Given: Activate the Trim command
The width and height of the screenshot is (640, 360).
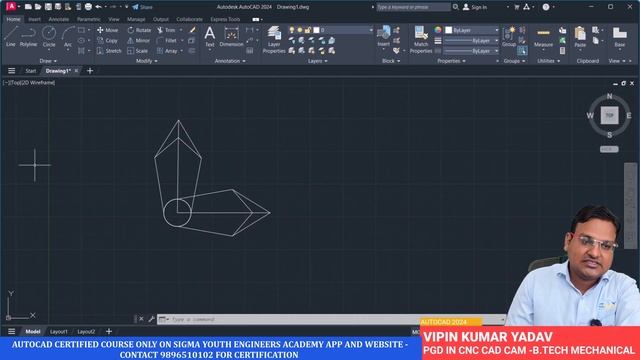Looking at the screenshot, I should coord(167,30).
